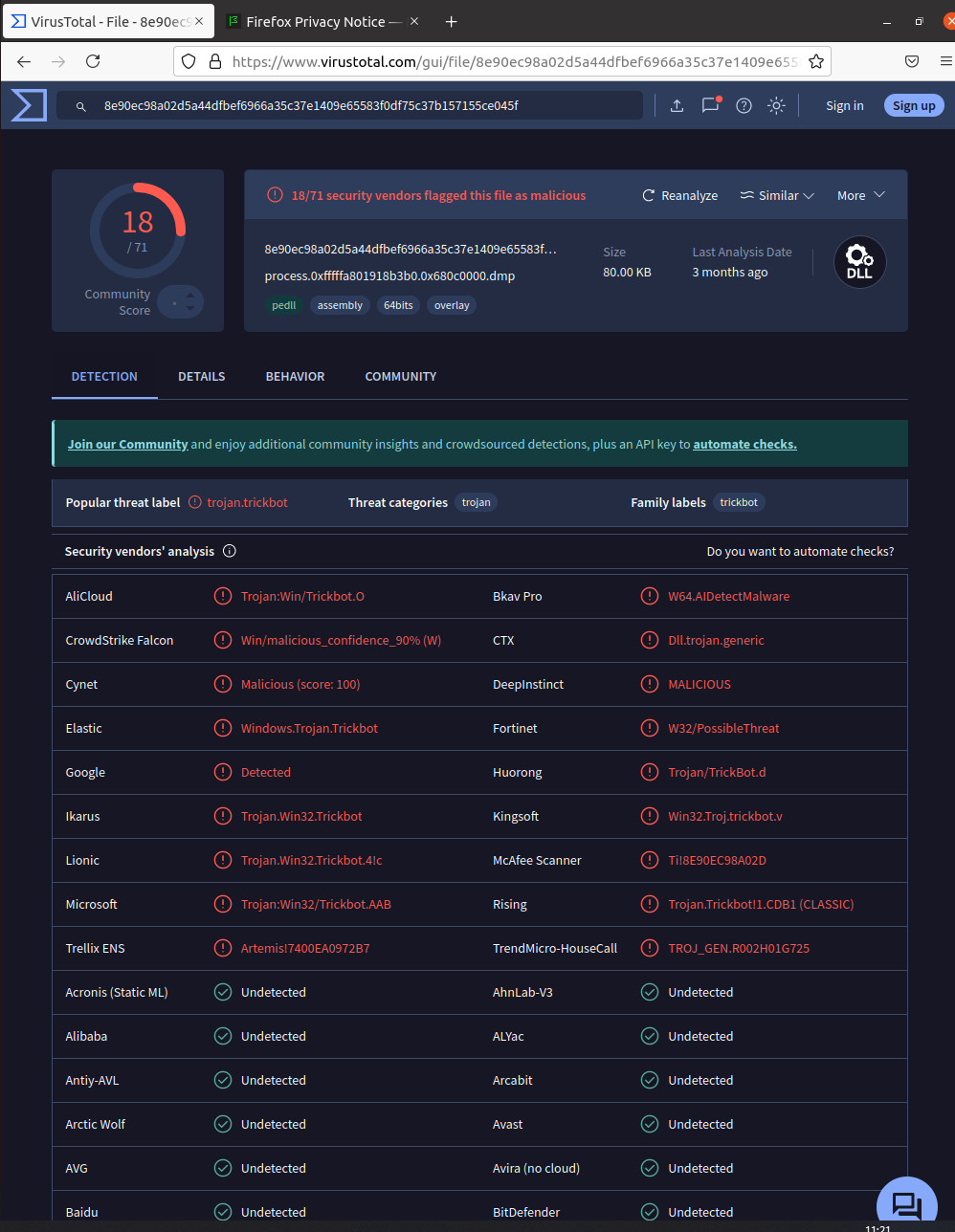Click the trickbot family label chip
The height and width of the screenshot is (1232, 955).
click(x=739, y=502)
